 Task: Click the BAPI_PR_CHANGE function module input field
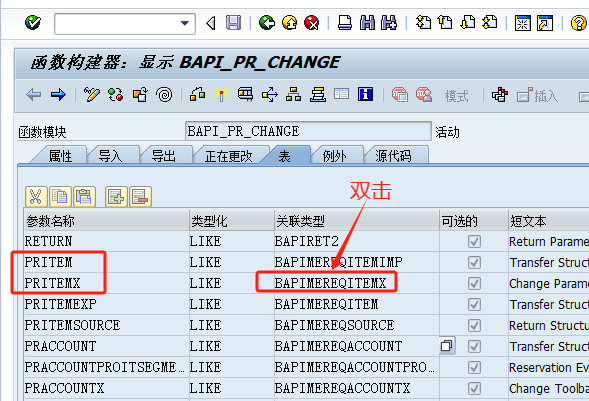[x=308, y=131]
